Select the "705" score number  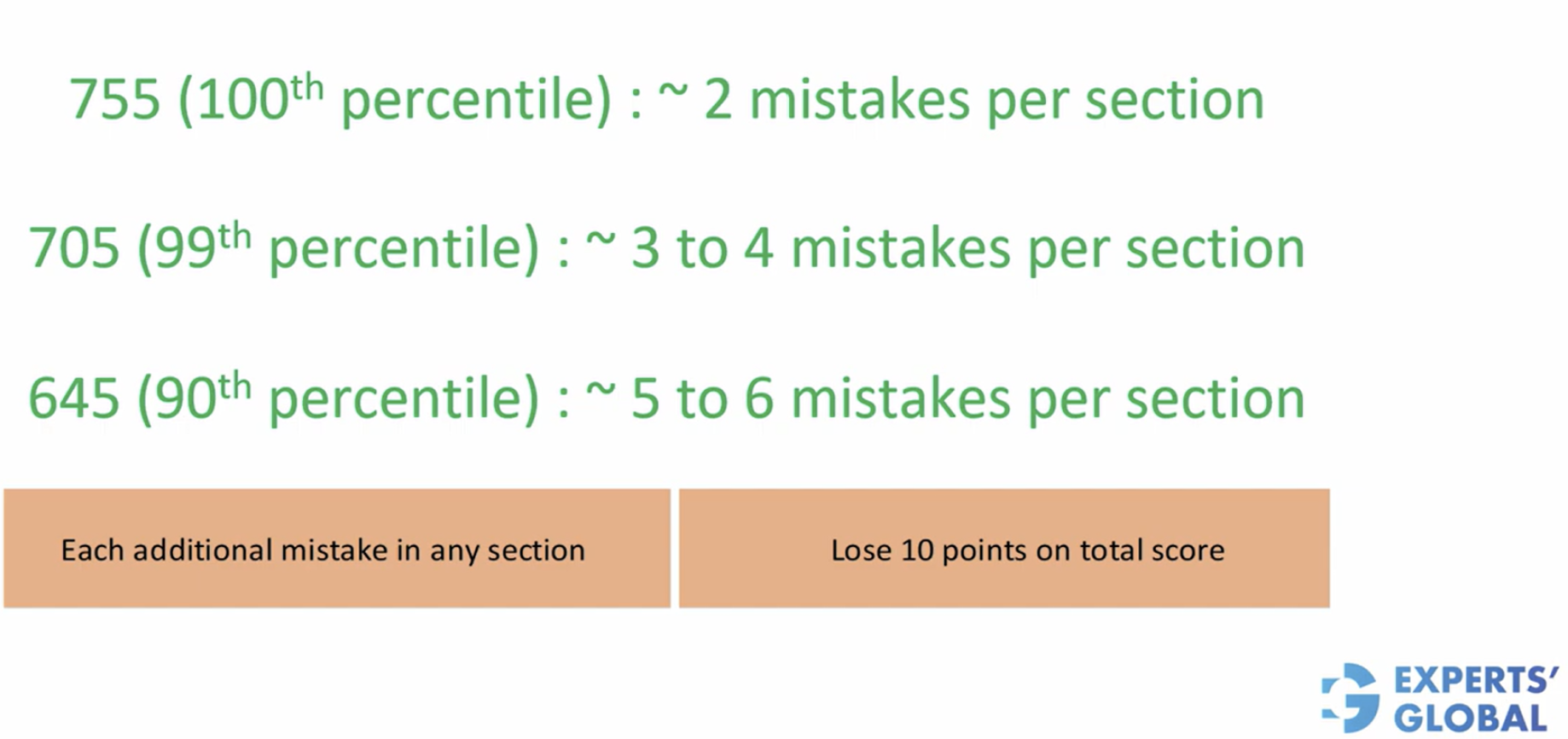pyautogui.click(x=74, y=249)
